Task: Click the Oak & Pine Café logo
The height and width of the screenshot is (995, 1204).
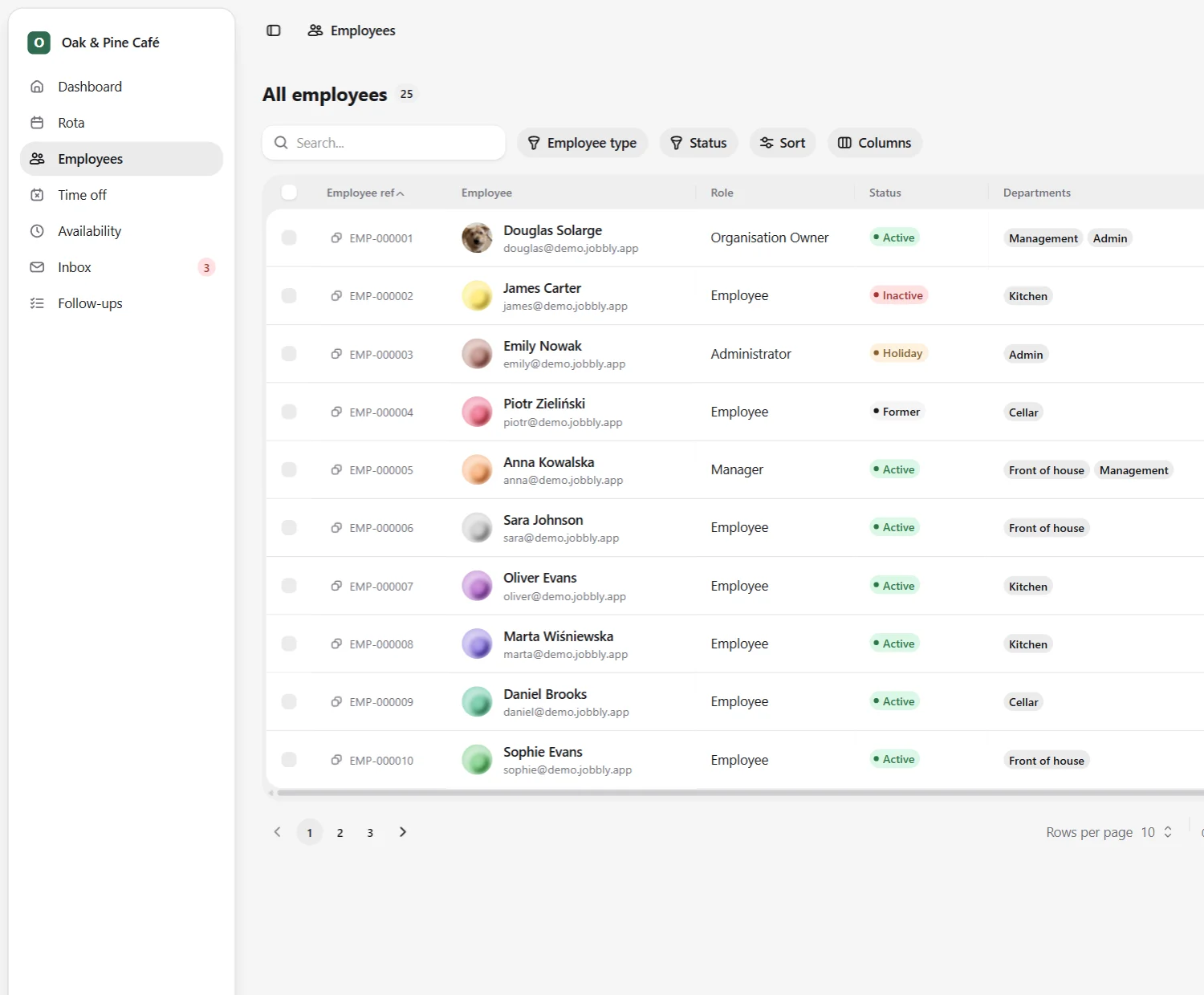Action: [x=39, y=43]
